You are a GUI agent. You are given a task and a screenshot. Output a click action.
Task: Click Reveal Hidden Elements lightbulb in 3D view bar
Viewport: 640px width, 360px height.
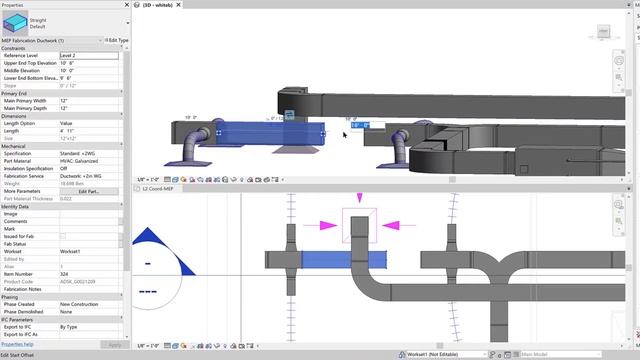click(x=242, y=180)
